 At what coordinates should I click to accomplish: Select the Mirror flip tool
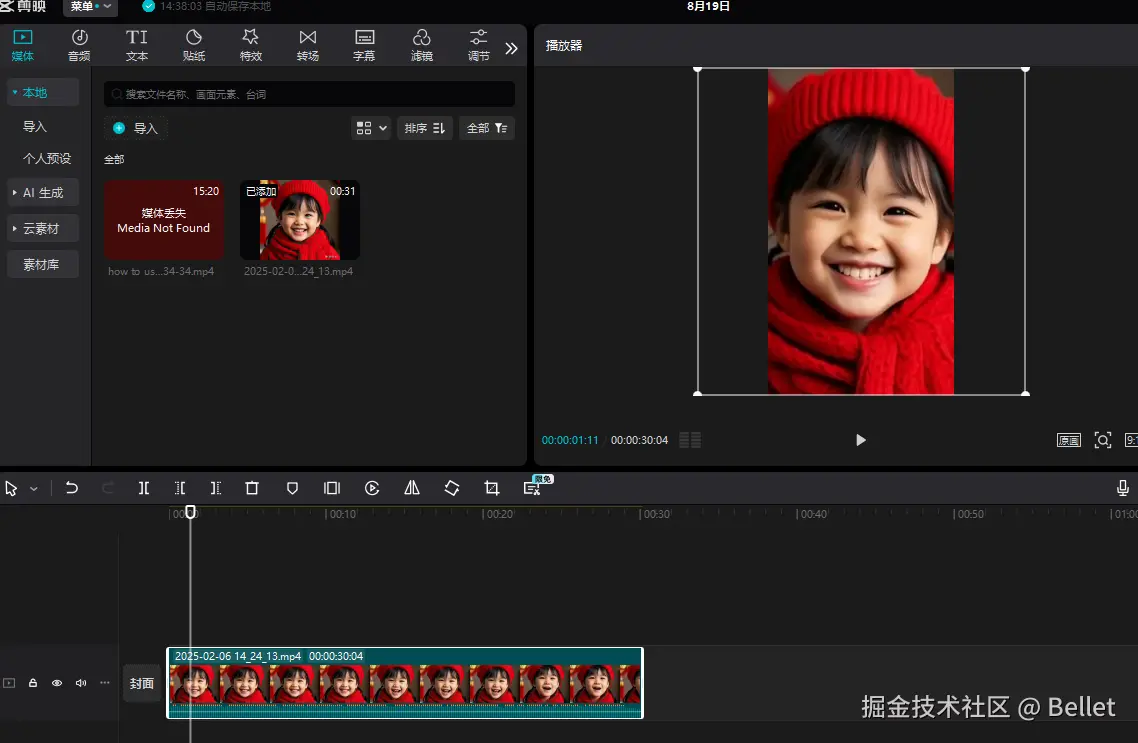coord(412,488)
